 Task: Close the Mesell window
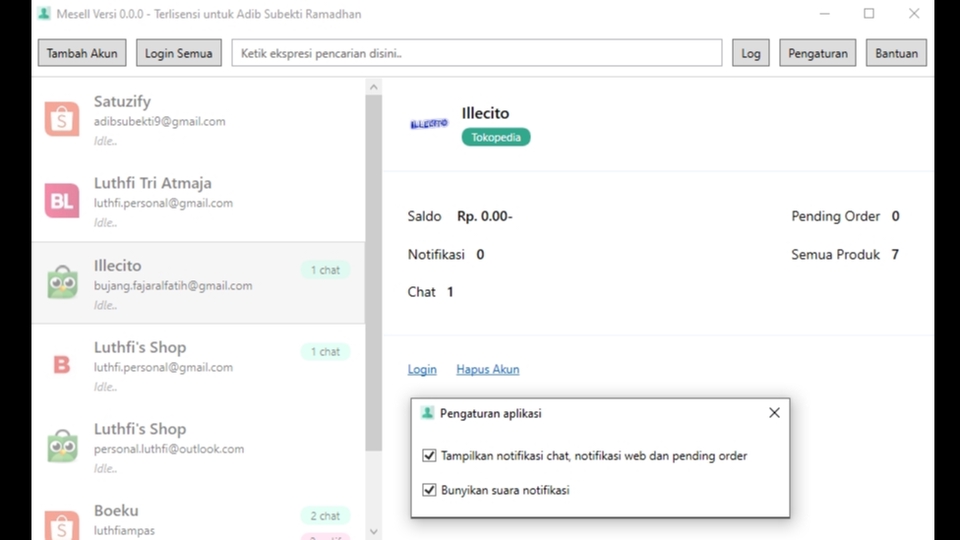(914, 13)
